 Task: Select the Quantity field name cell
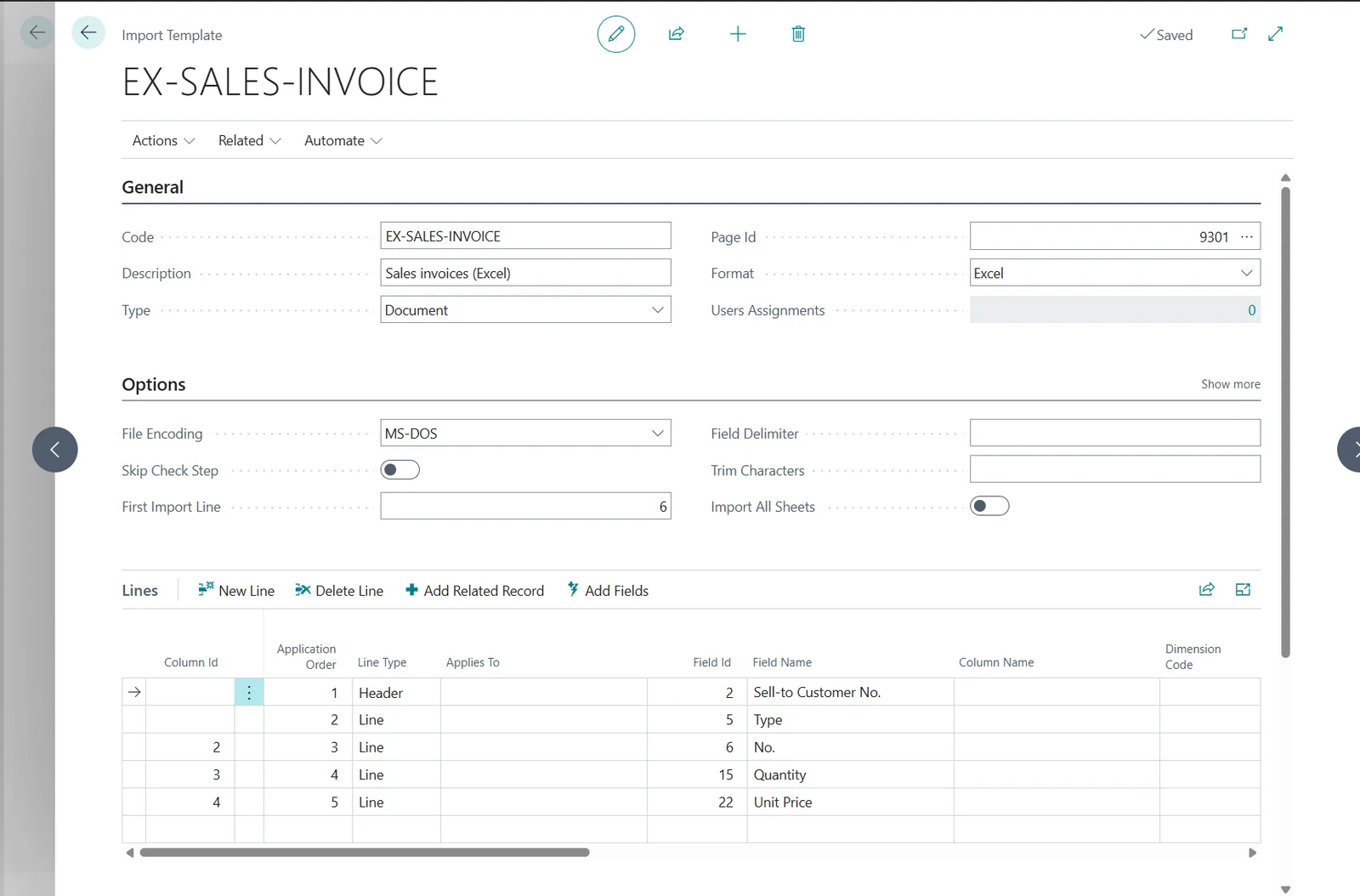click(850, 774)
